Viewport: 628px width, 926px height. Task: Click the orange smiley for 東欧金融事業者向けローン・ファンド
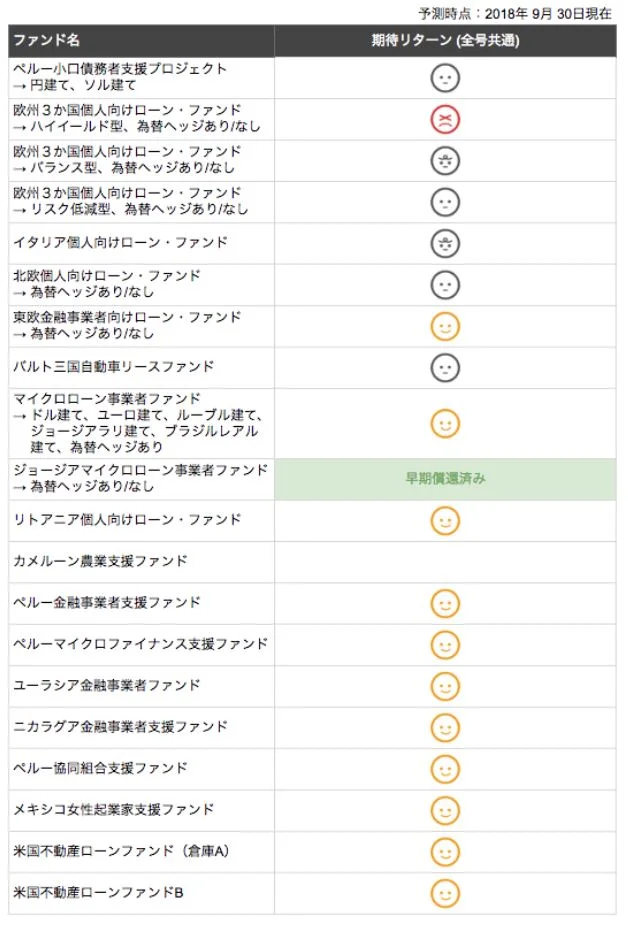(444, 326)
